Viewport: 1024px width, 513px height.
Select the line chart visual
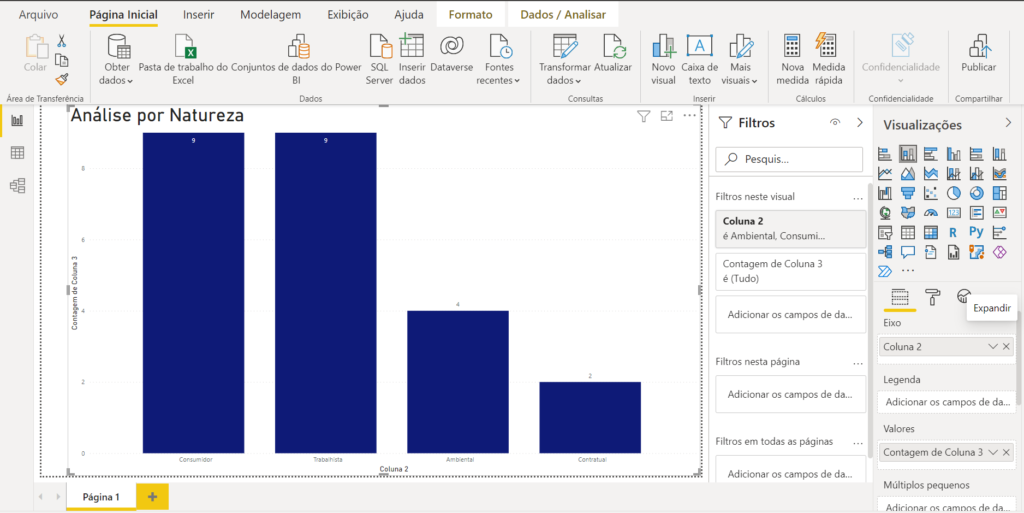(885, 174)
